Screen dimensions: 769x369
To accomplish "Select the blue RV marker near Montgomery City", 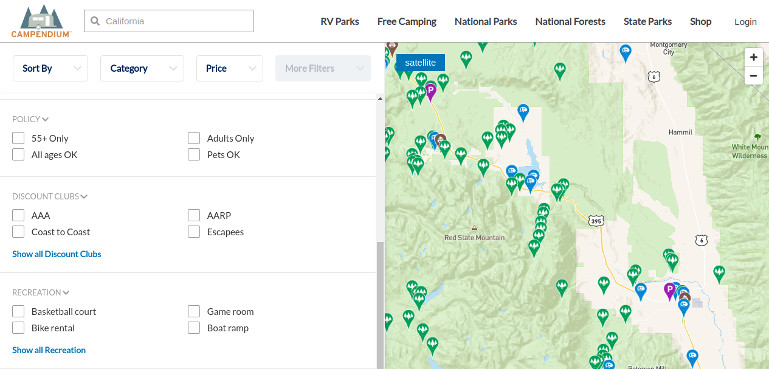I will 625,53.
